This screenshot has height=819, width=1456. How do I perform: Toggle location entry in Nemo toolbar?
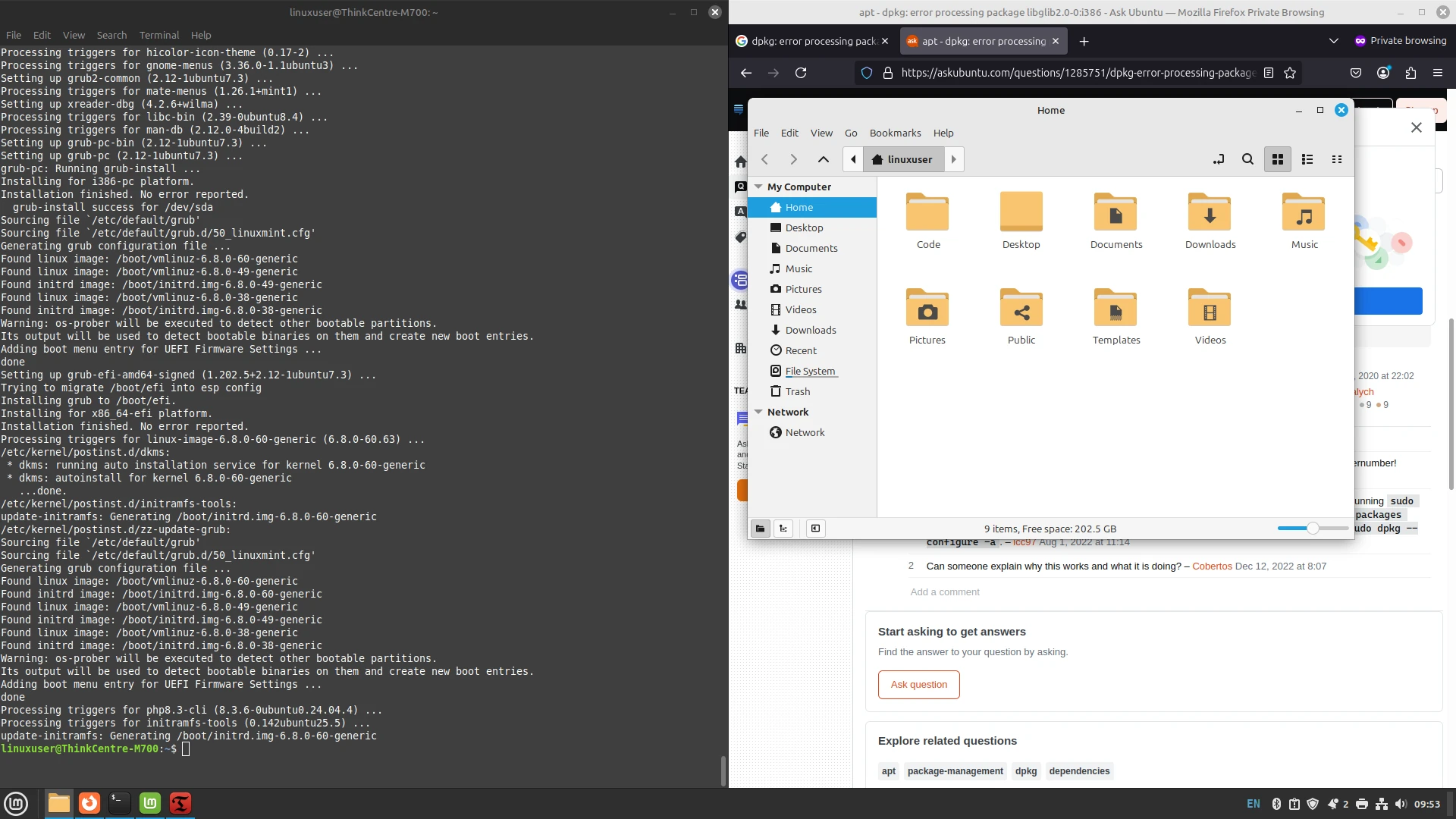(1218, 159)
